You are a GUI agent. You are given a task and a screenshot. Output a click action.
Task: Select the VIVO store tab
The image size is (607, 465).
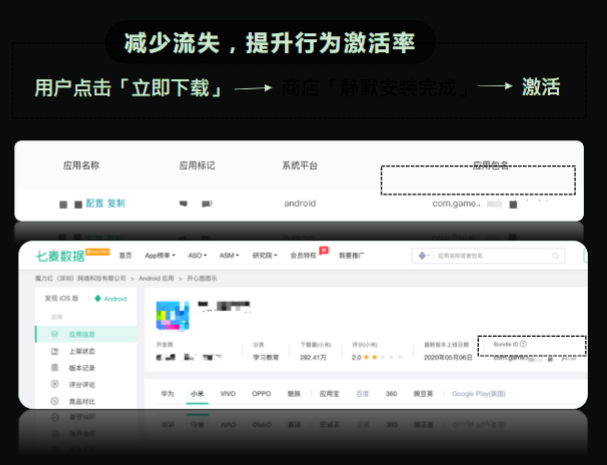228,394
